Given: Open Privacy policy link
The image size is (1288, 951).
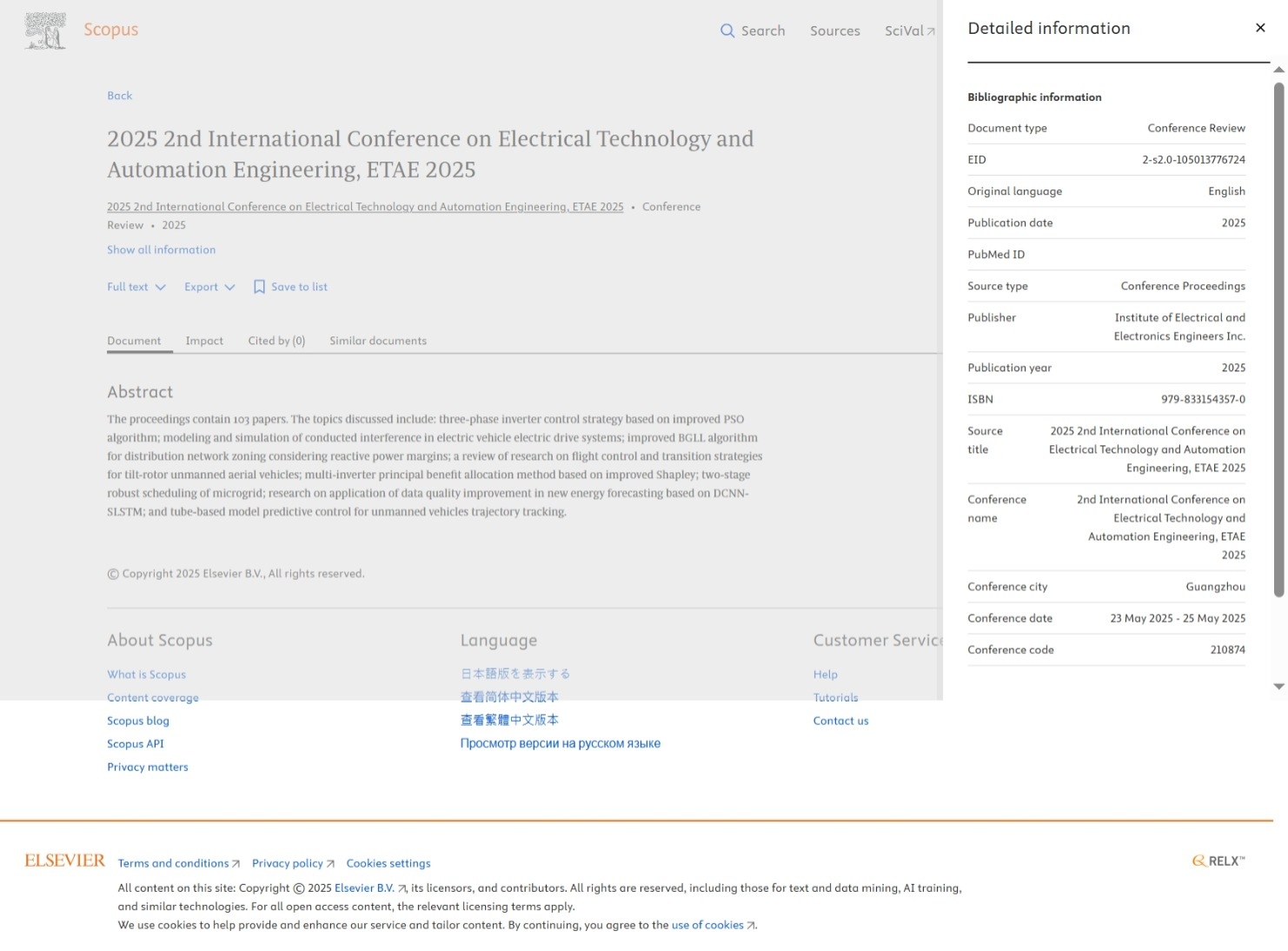Looking at the screenshot, I should (294, 863).
